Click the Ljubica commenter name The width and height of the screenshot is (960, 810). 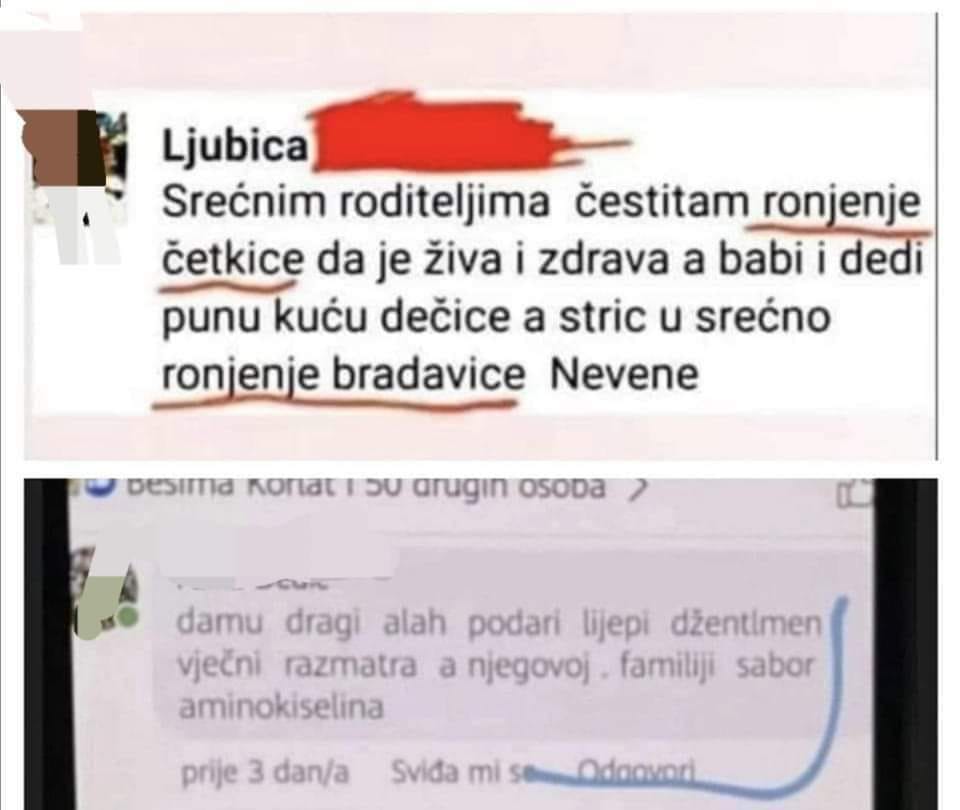234,146
